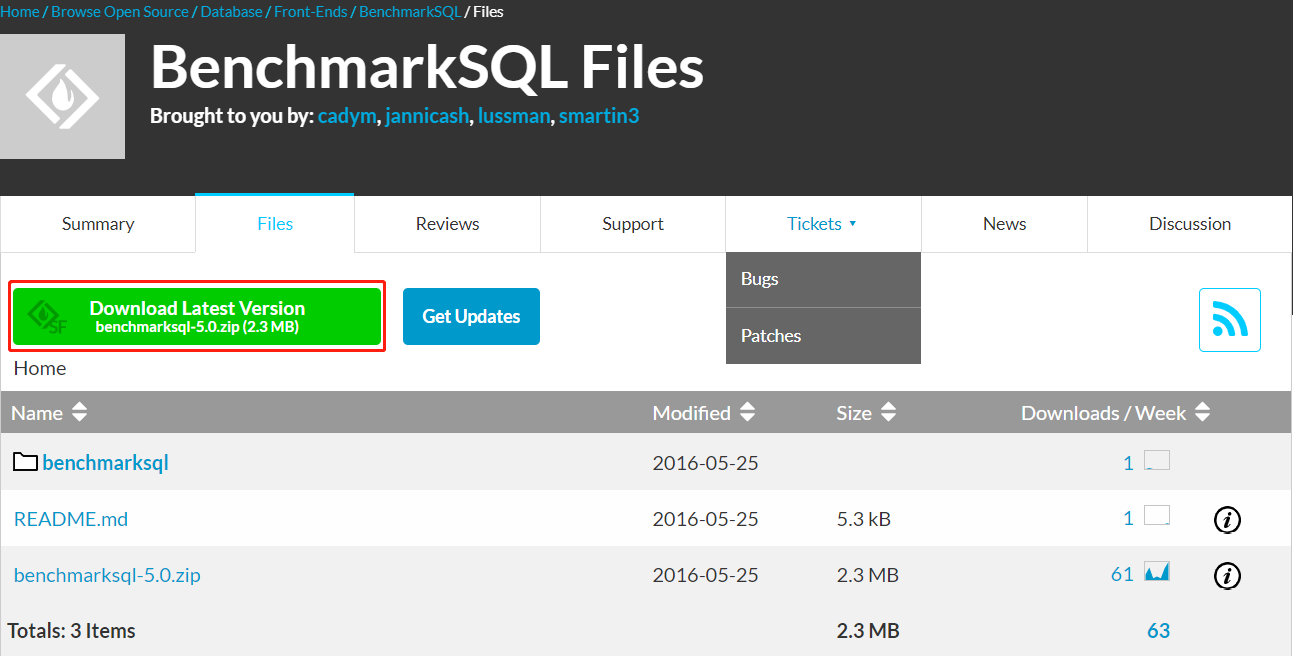Select Bugs from Tickets menu
Image resolution: width=1293 pixels, height=656 pixels.
(760, 279)
